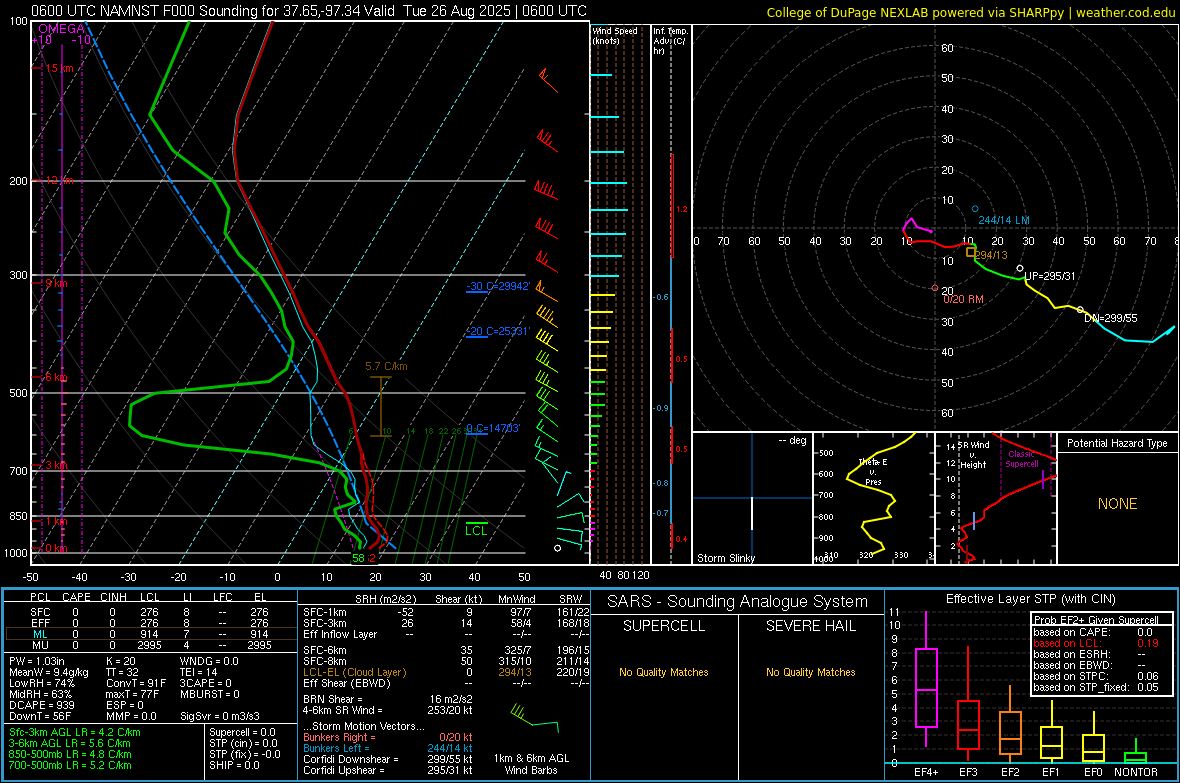
Task: Click 'No Quality Matches' under SEVERE HAIL
Action: point(810,672)
